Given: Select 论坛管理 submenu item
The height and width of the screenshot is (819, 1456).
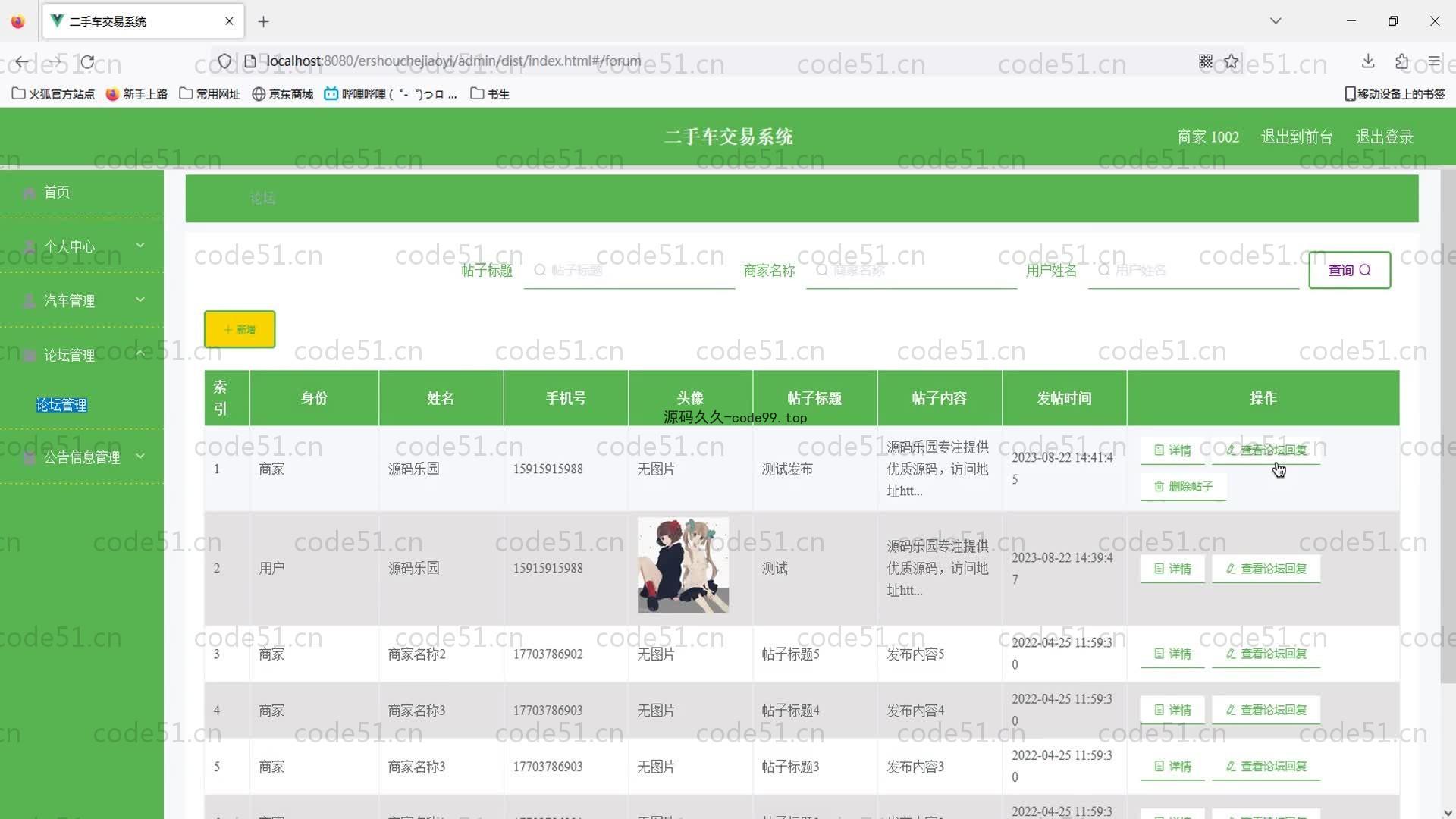Looking at the screenshot, I should click(61, 405).
